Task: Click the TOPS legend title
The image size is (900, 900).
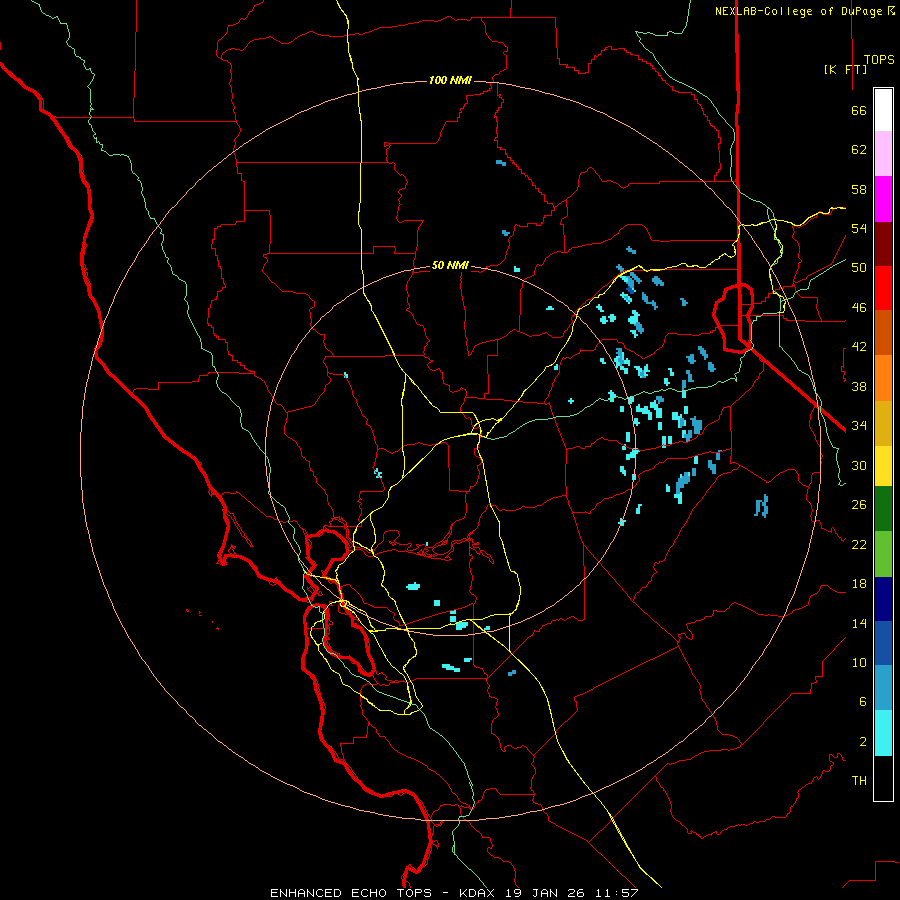Action: (x=878, y=59)
